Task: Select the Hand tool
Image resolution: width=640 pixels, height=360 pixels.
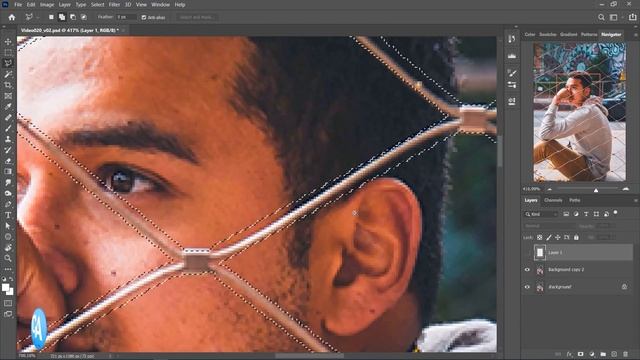Action: pos(8,247)
